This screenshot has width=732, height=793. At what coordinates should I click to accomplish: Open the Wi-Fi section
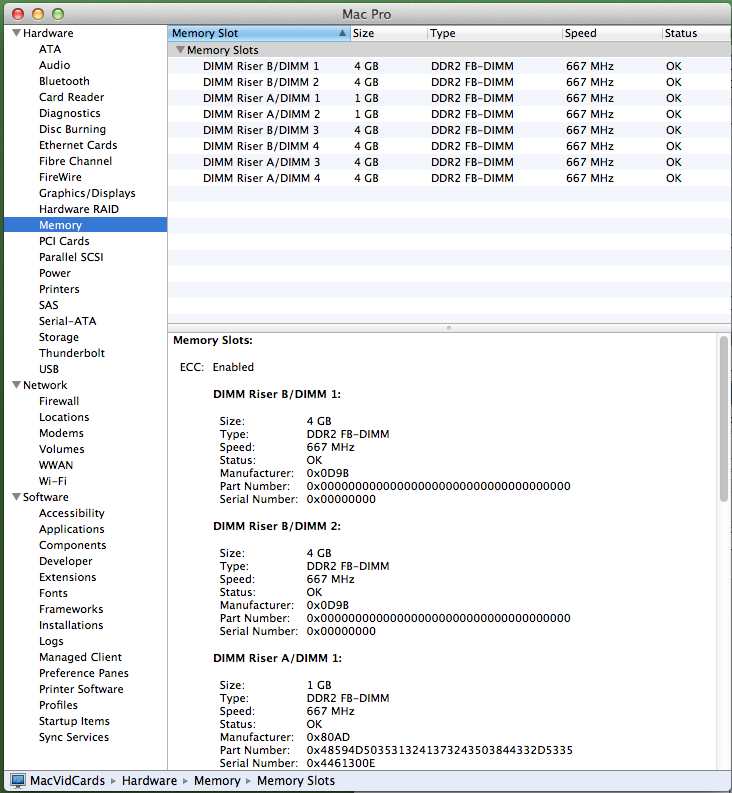pyautogui.click(x=53, y=481)
